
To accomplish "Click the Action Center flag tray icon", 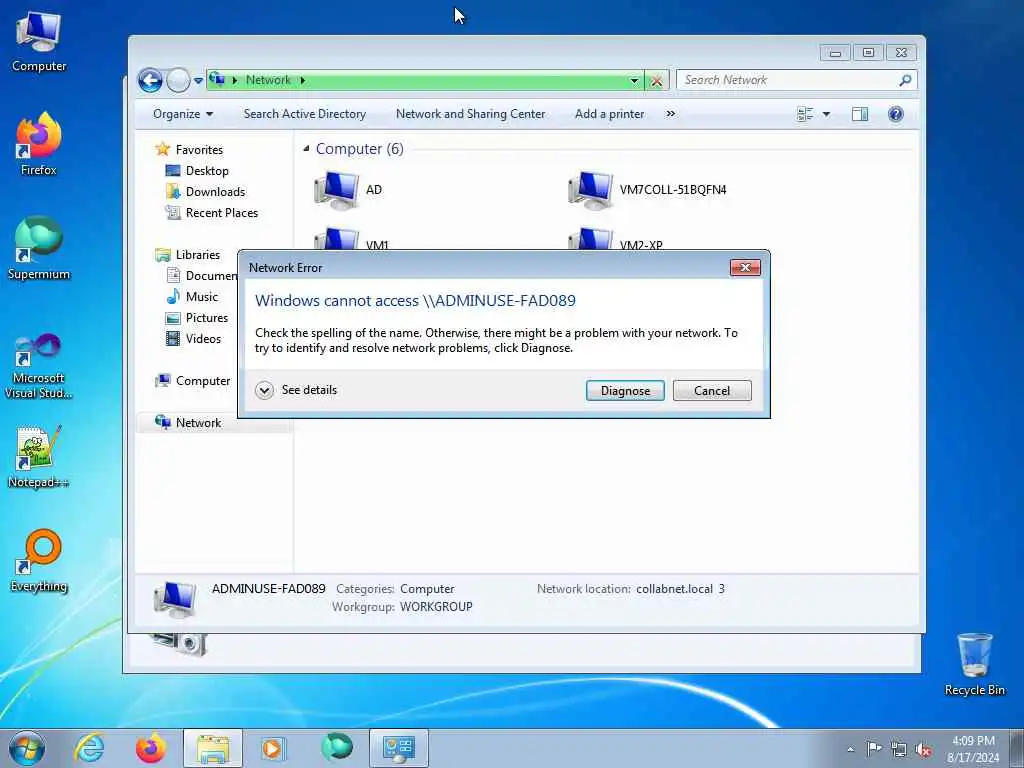I will [x=874, y=748].
